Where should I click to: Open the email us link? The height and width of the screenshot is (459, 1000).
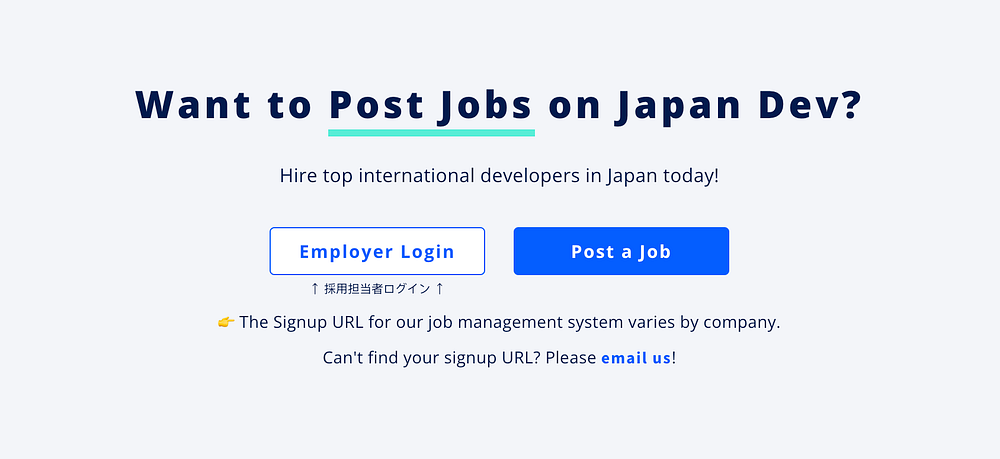coord(636,358)
